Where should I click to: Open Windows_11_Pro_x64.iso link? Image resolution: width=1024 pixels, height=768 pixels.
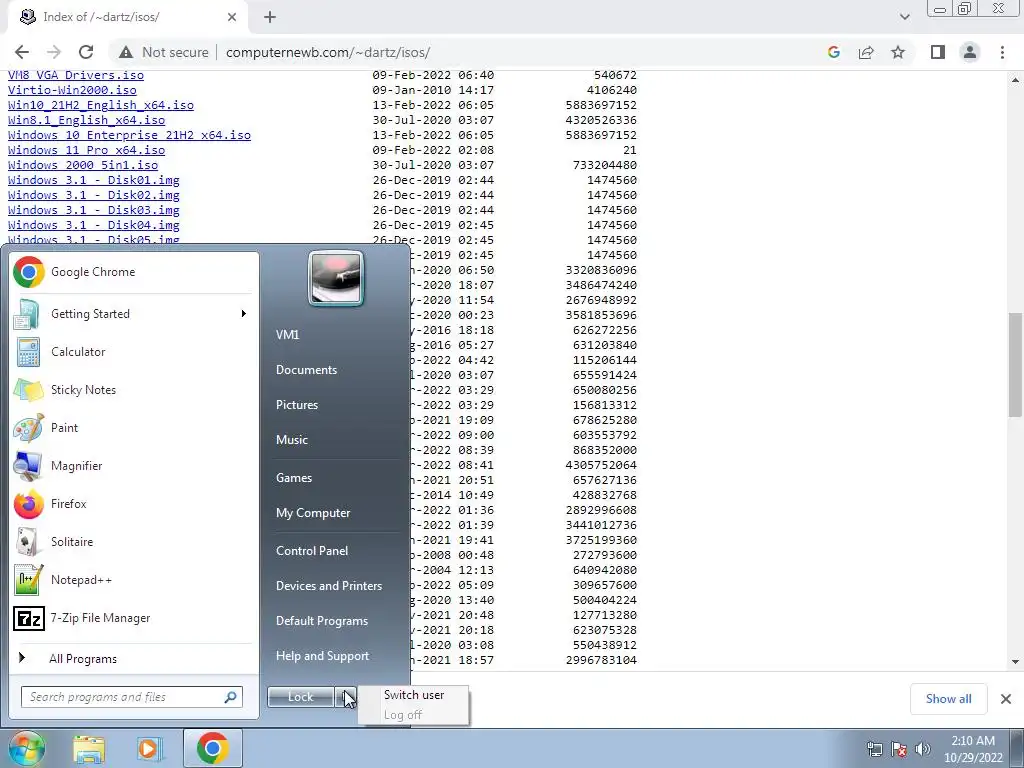[86, 150]
